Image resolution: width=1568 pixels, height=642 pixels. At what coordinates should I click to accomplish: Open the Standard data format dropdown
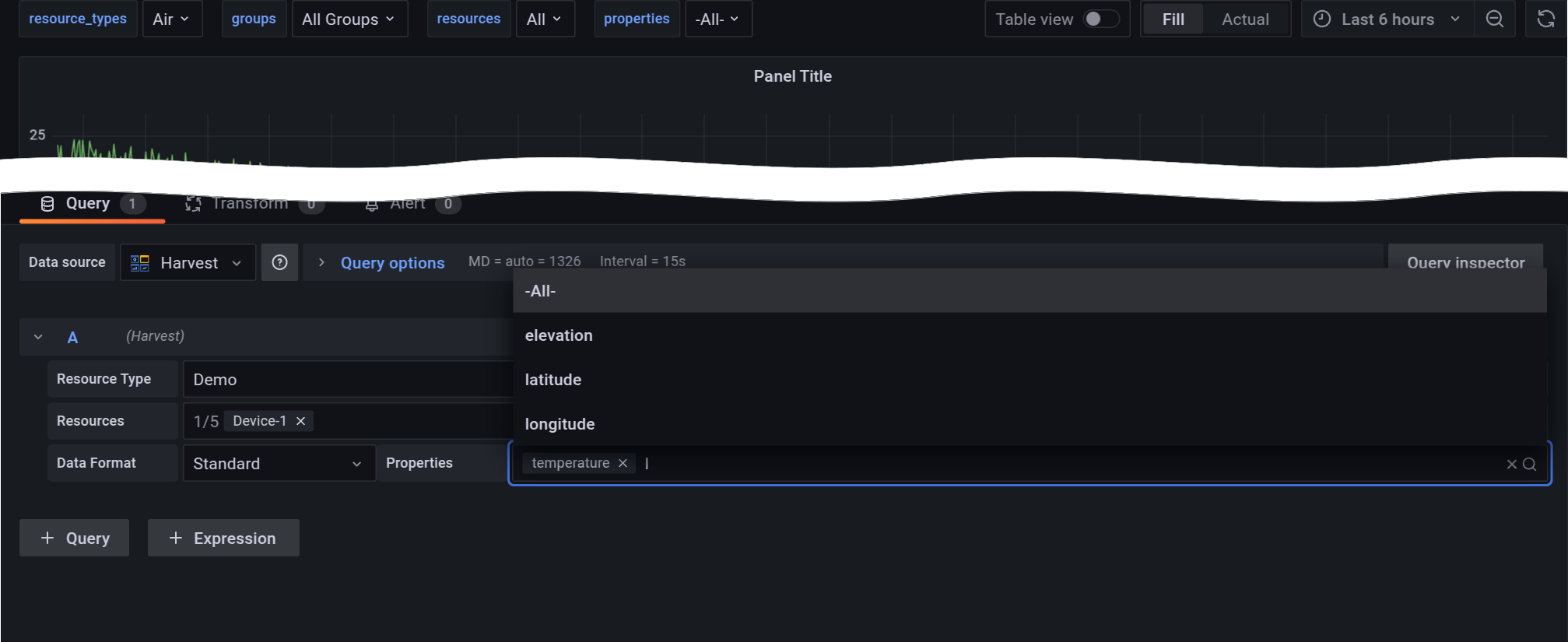(278, 463)
